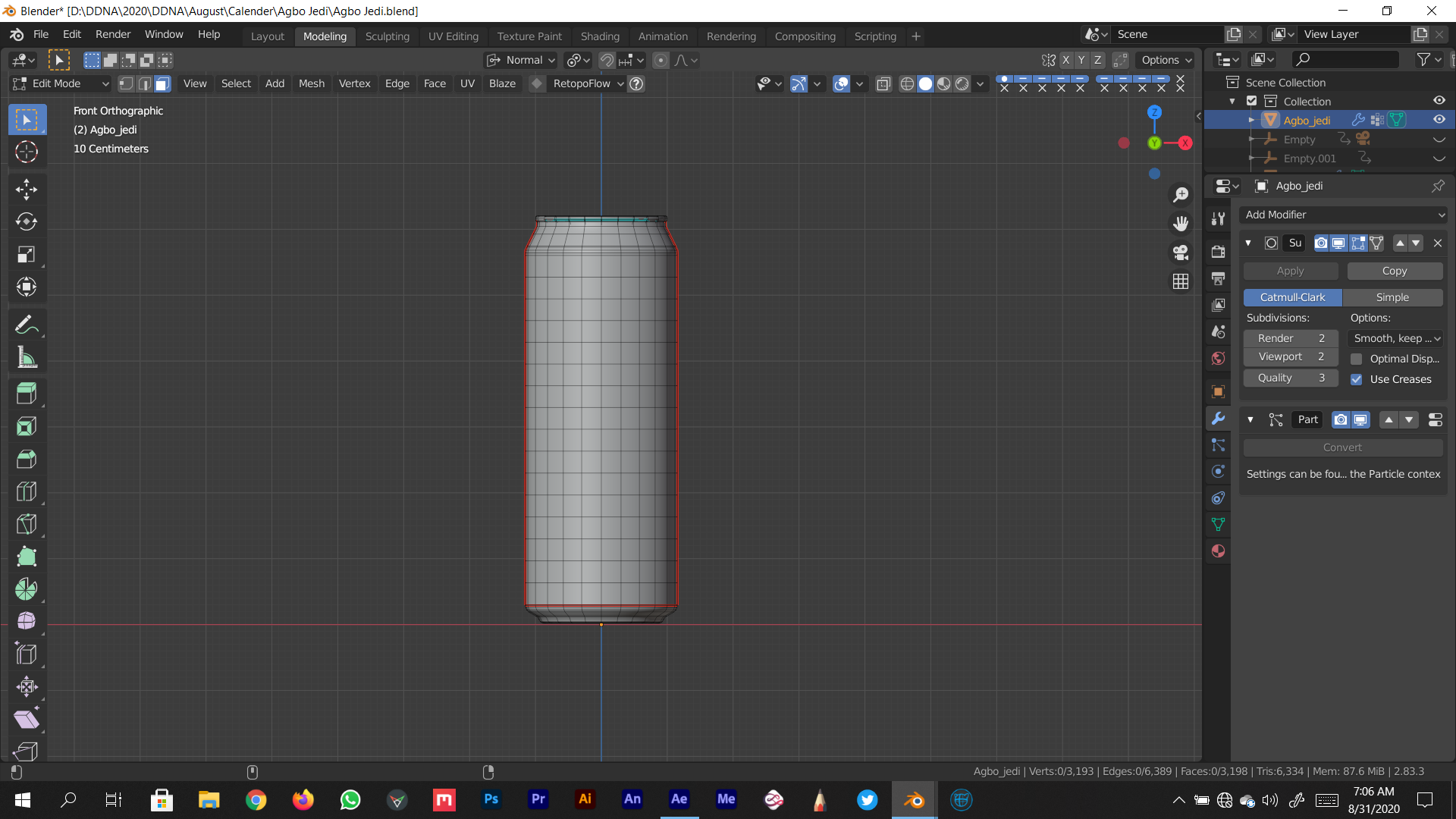This screenshot has width=1456, height=819.
Task: Select the Measure tool
Action: 27,358
